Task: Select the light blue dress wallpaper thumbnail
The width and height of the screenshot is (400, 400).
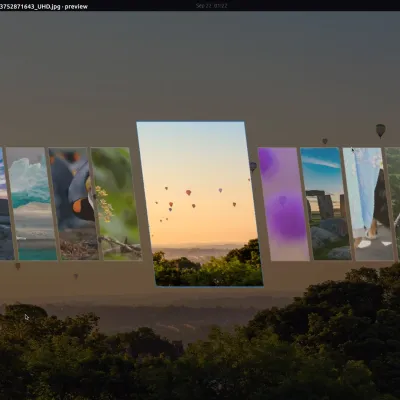Action: coord(368,204)
